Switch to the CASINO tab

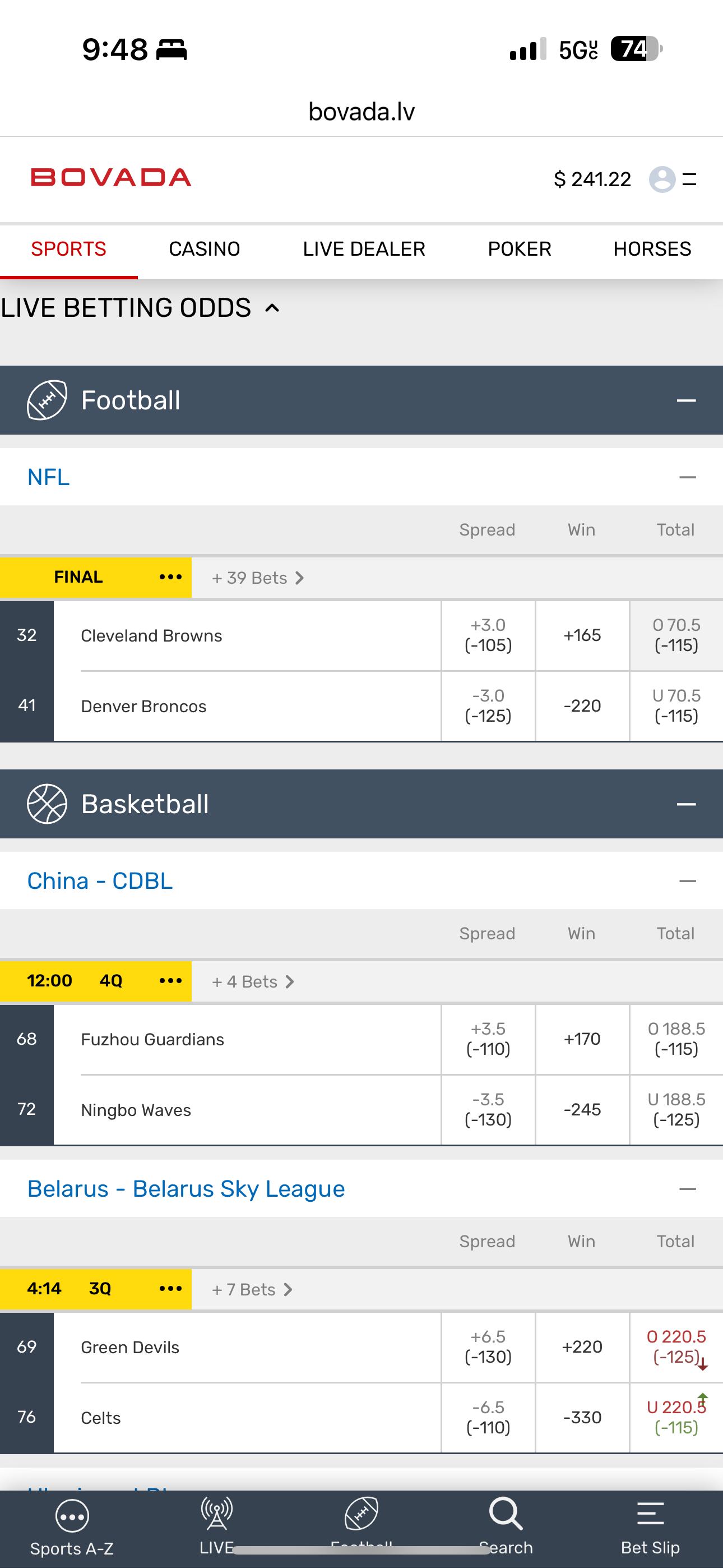pyautogui.click(x=205, y=249)
